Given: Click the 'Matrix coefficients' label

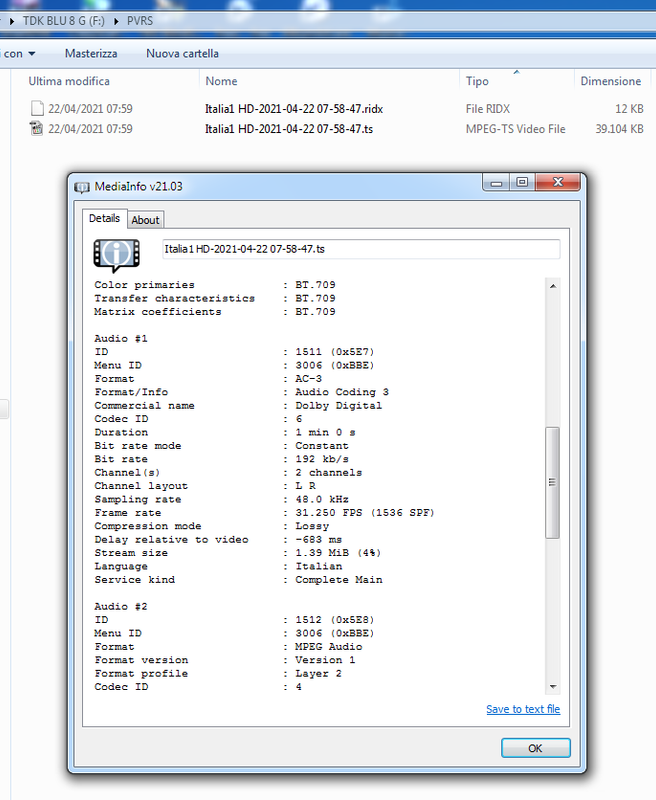Looking at the screenshot, I should pyautogui.click(x=158, y=312).
